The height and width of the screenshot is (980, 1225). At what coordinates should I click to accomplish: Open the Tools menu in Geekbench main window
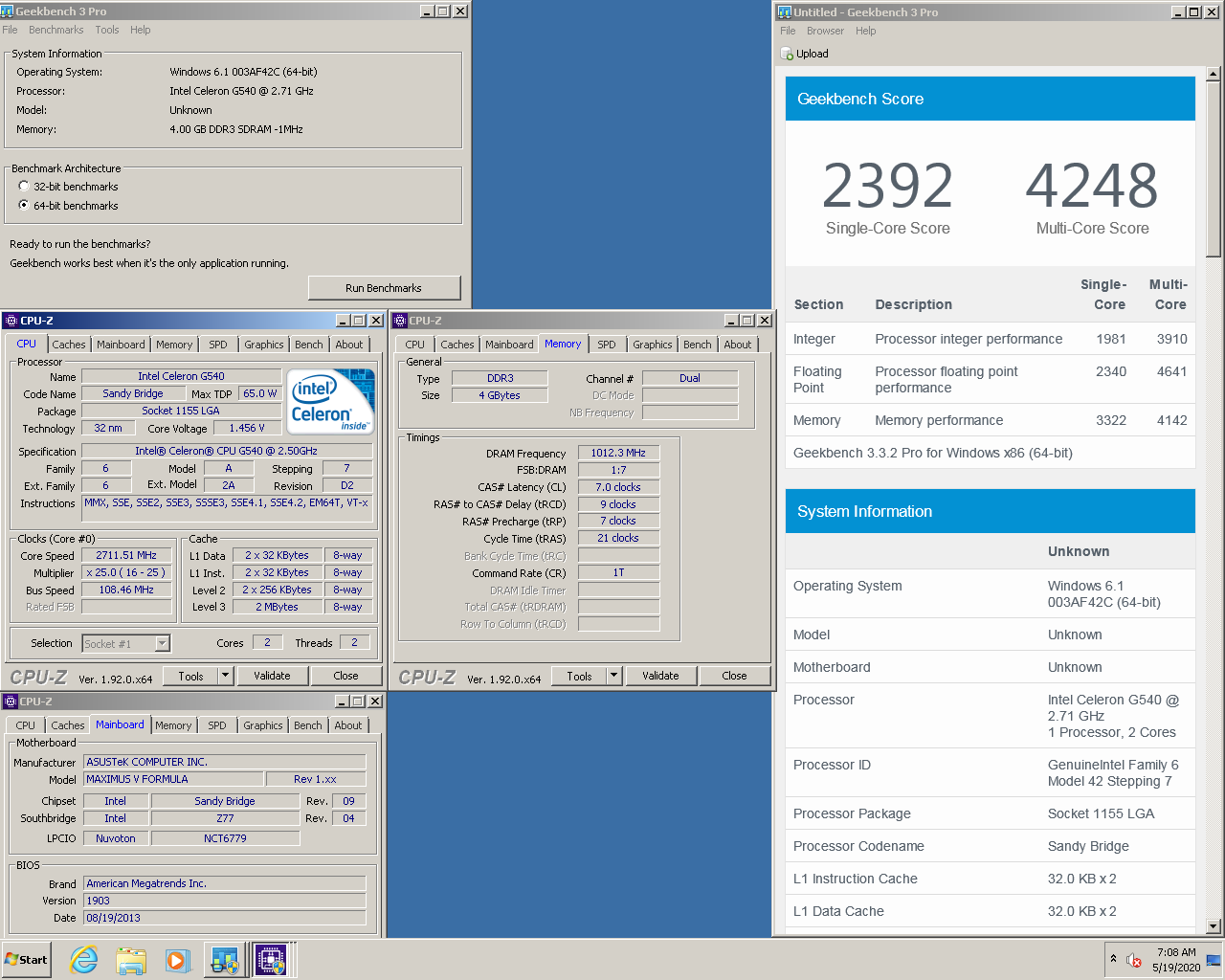107,30
